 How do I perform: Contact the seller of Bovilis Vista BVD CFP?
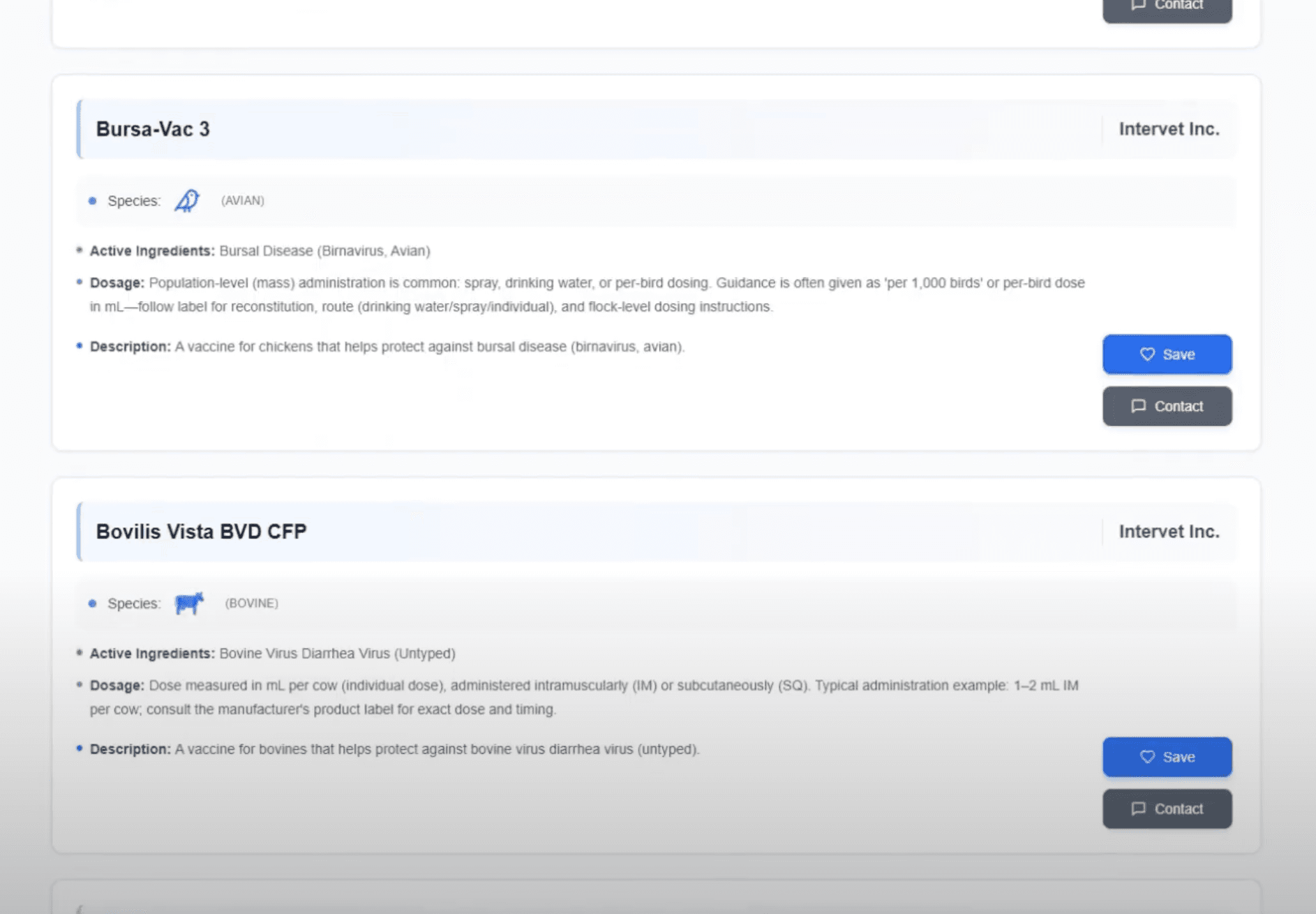pyautogui.click(x=1167, y=809)
